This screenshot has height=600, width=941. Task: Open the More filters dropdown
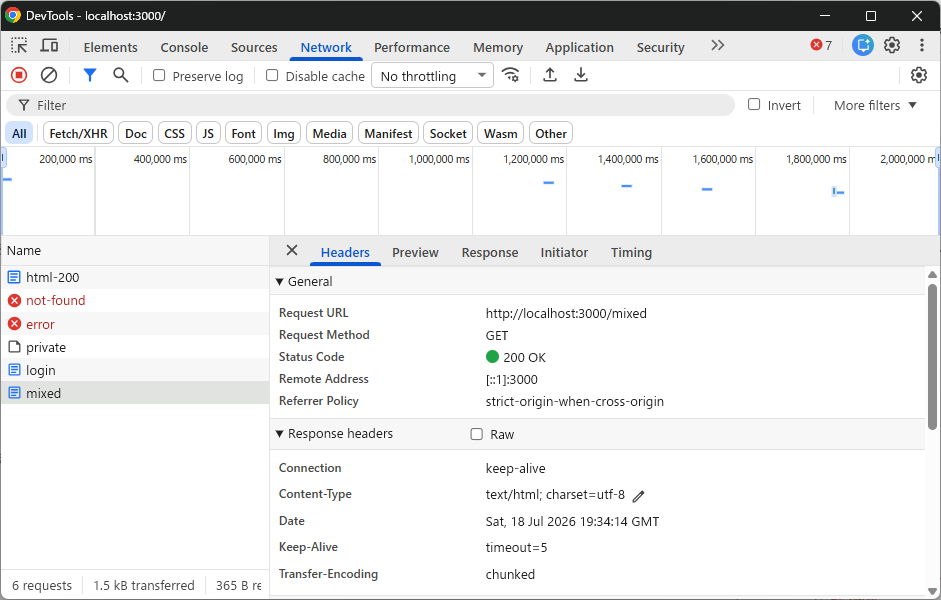coord(876,106)
